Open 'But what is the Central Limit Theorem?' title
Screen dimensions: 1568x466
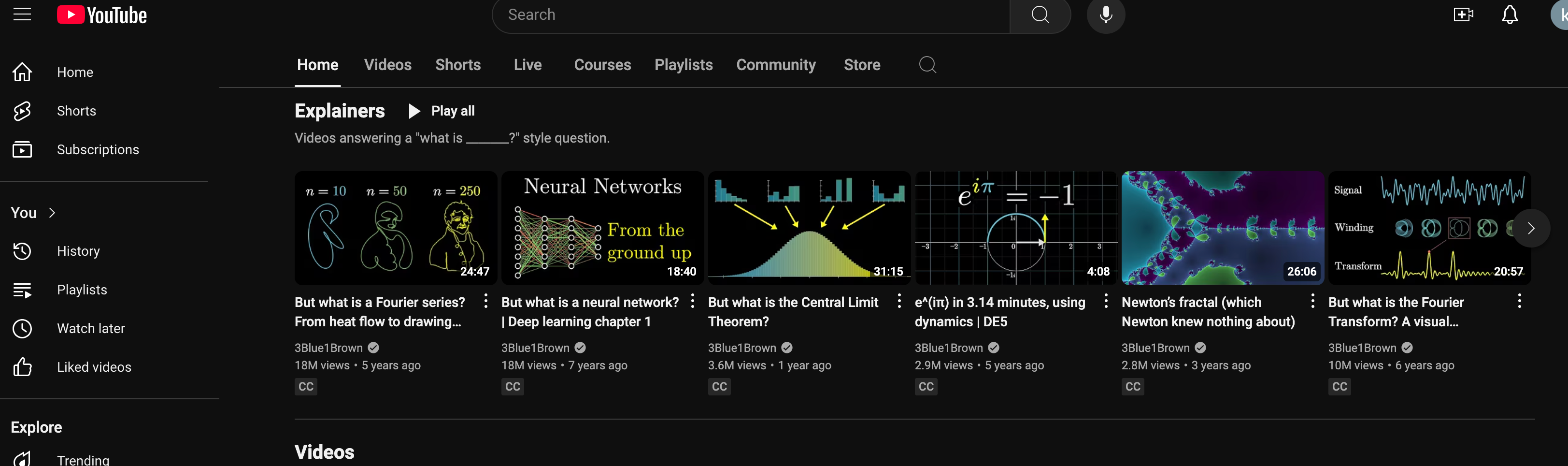(793, 312)
